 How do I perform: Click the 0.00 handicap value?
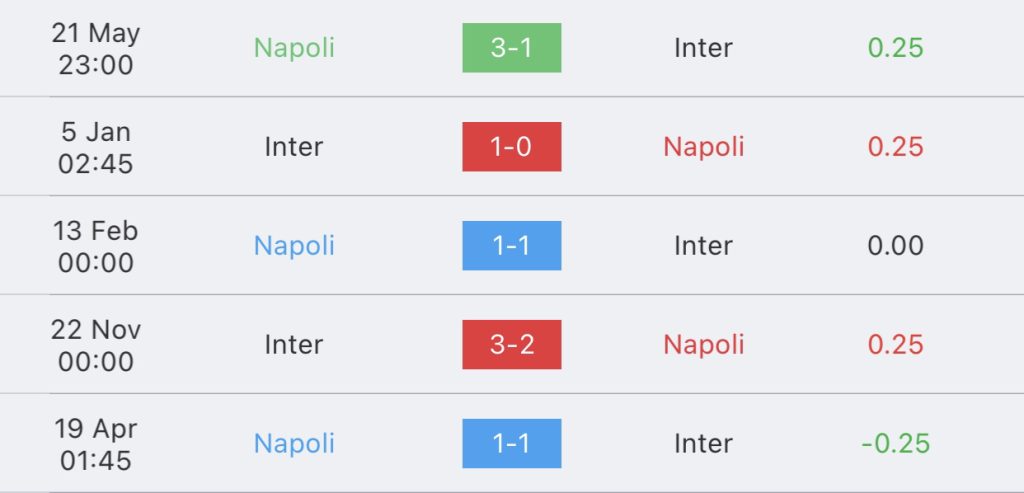click(895, 246)
